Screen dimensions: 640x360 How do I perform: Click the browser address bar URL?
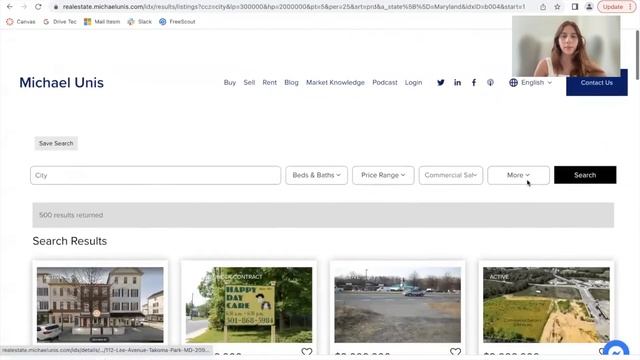[294, 7]
